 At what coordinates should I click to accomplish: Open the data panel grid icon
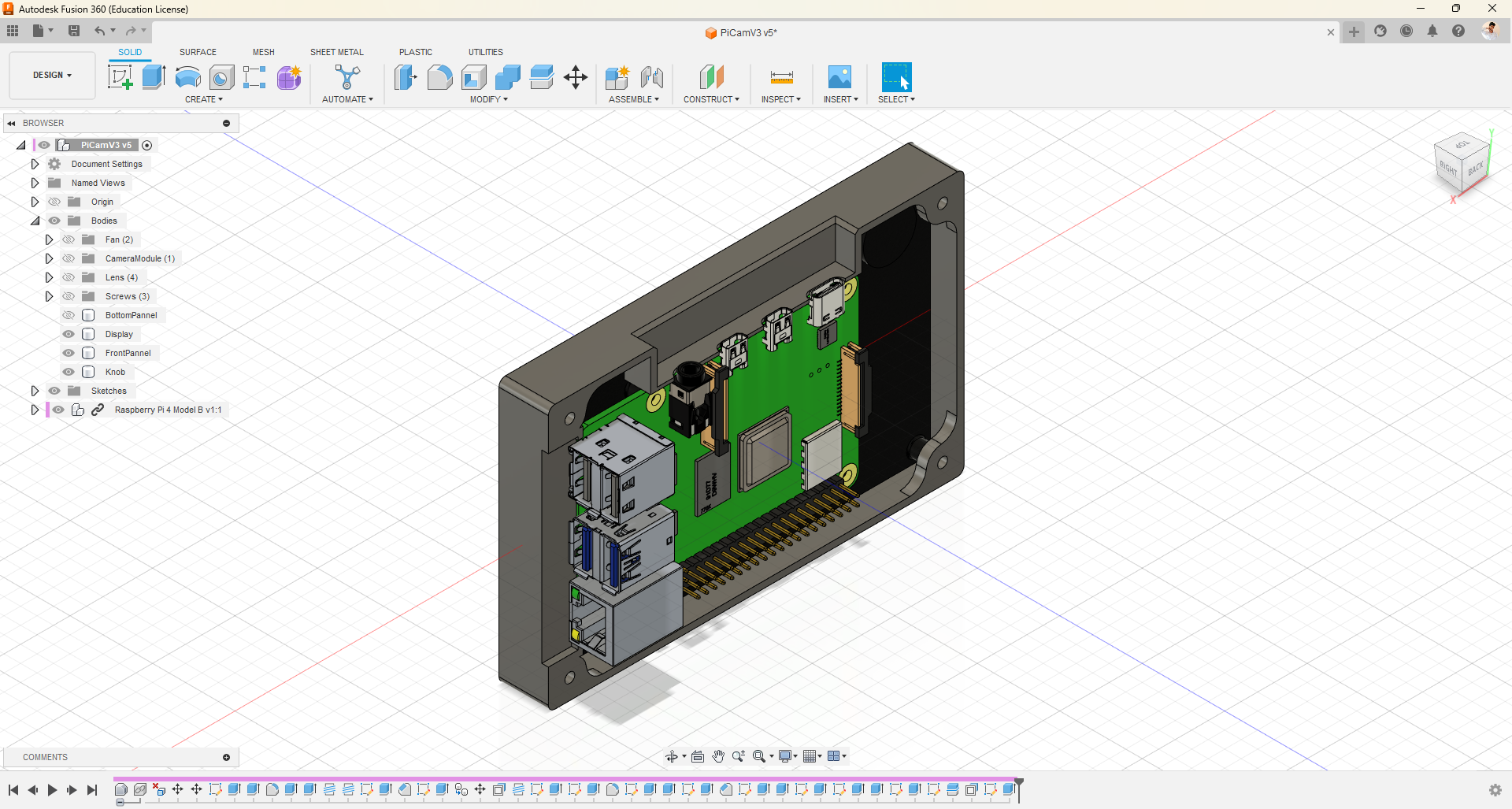[13, 31]
